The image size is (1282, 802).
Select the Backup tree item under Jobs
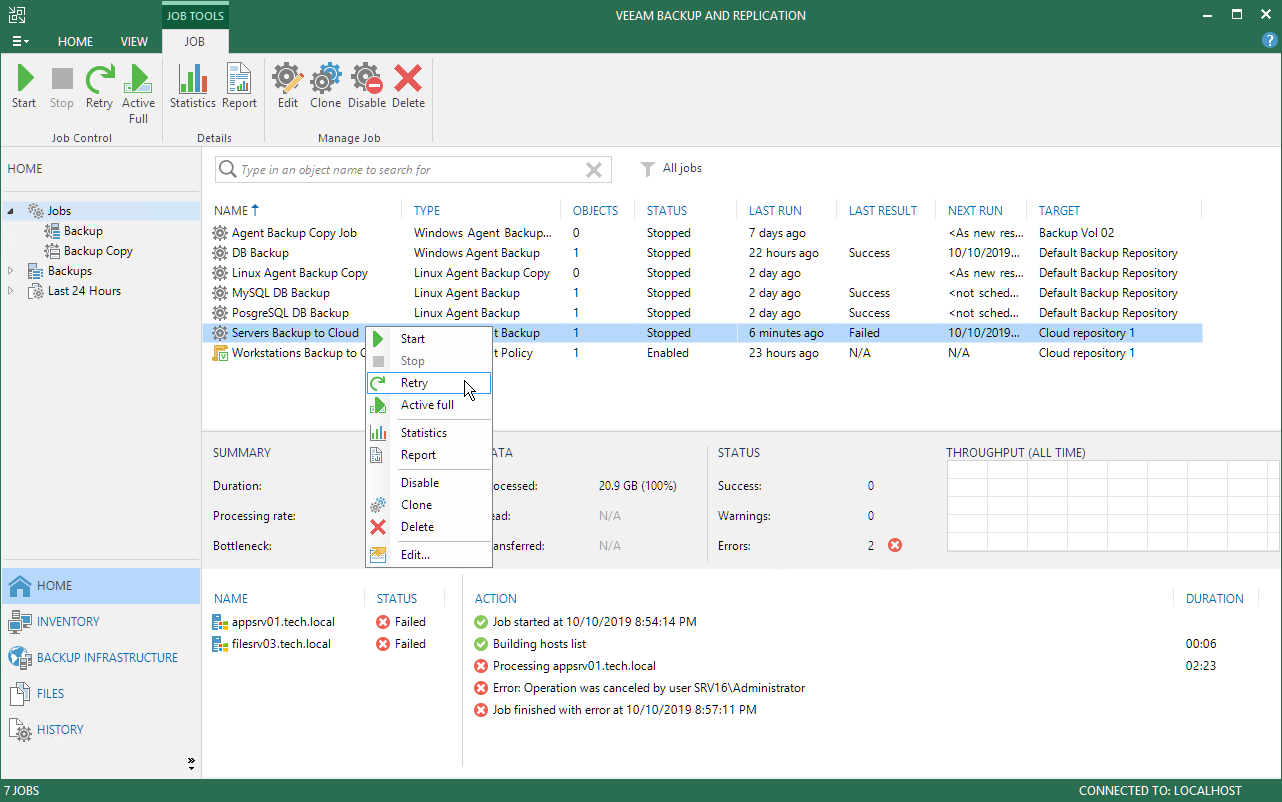83,231
